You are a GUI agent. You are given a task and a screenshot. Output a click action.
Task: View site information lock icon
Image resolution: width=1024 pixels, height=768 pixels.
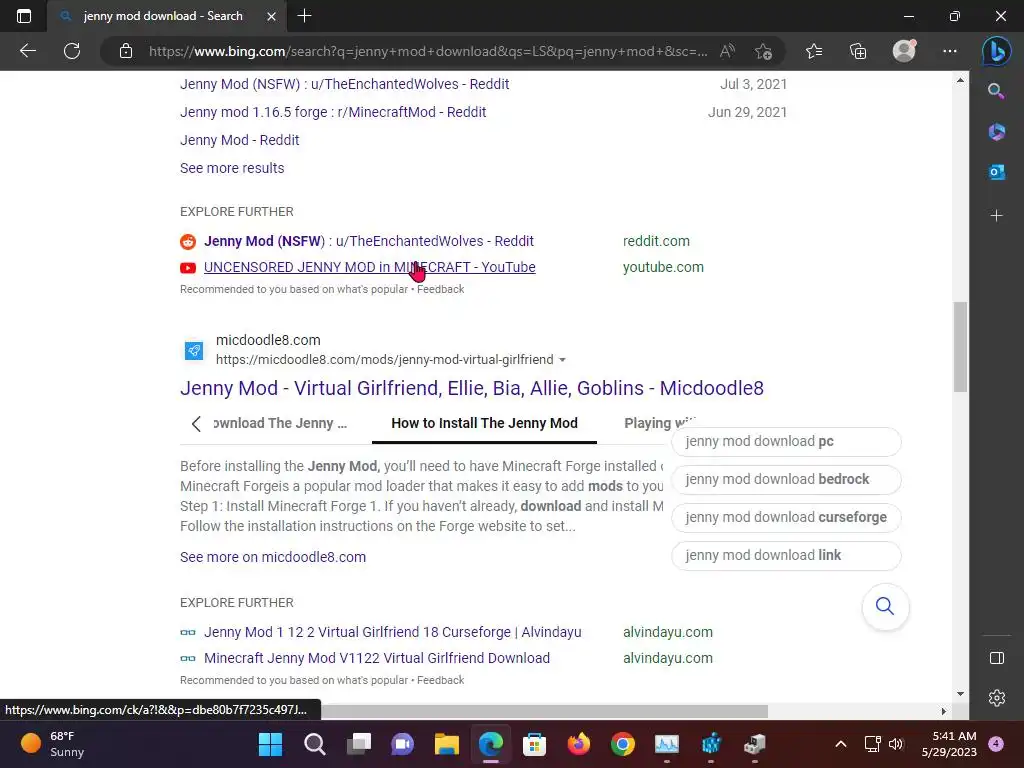point(125,51)
